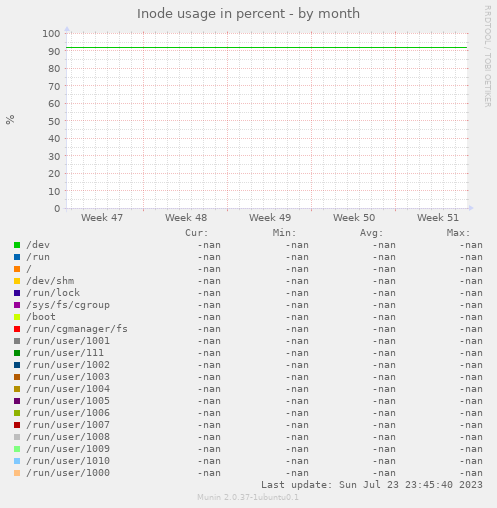Click the Last update timestamp text
Viewport: 497px width, 508px height.
372,485
